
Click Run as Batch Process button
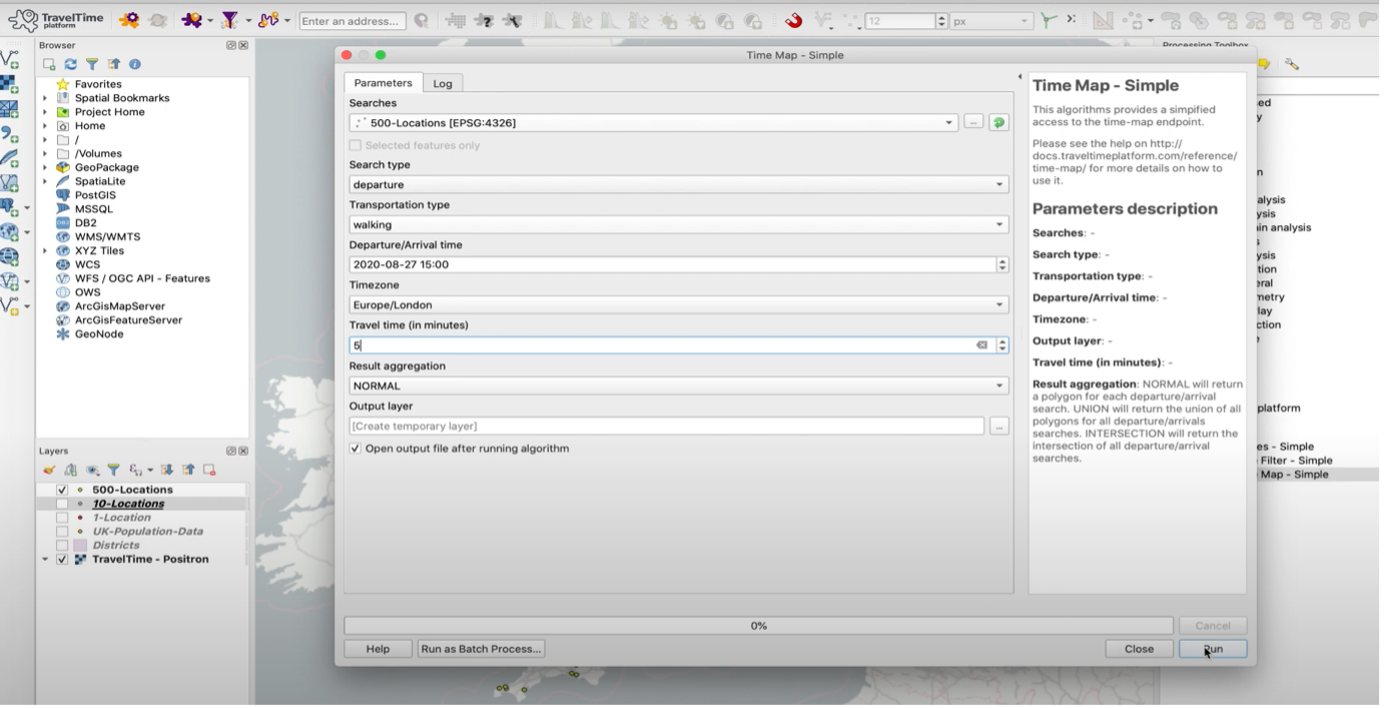(x=481, y=649)
